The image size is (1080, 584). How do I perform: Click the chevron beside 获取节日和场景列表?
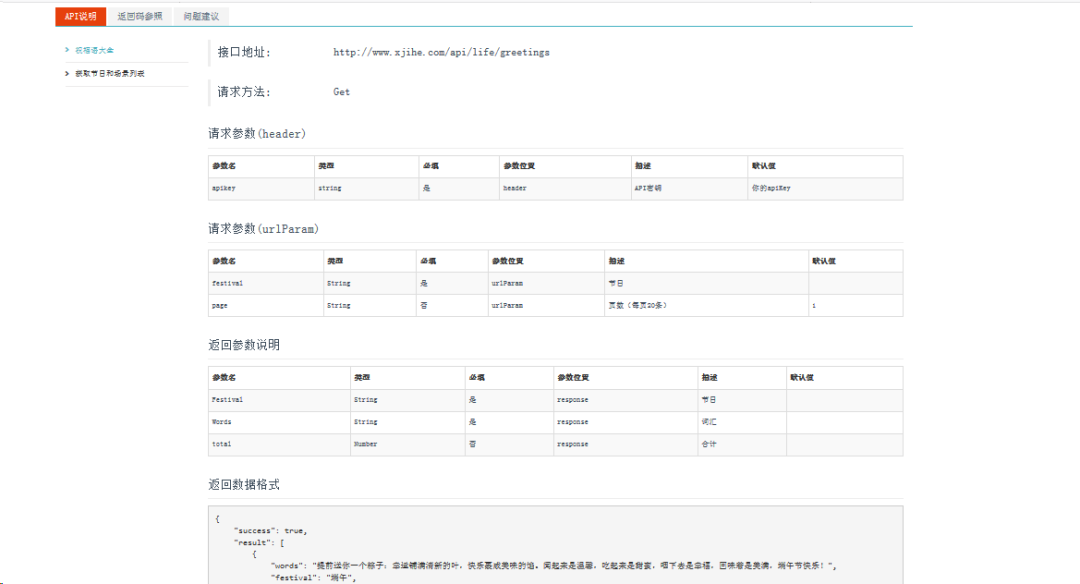[68, 74]
